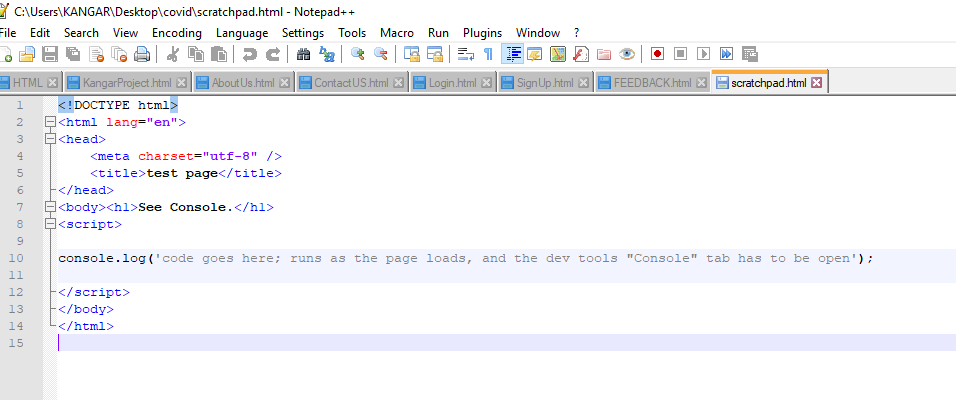Play back recorded macro icon
The width and height of the screenshot is (956, 400).
click(x=704, y=54)
